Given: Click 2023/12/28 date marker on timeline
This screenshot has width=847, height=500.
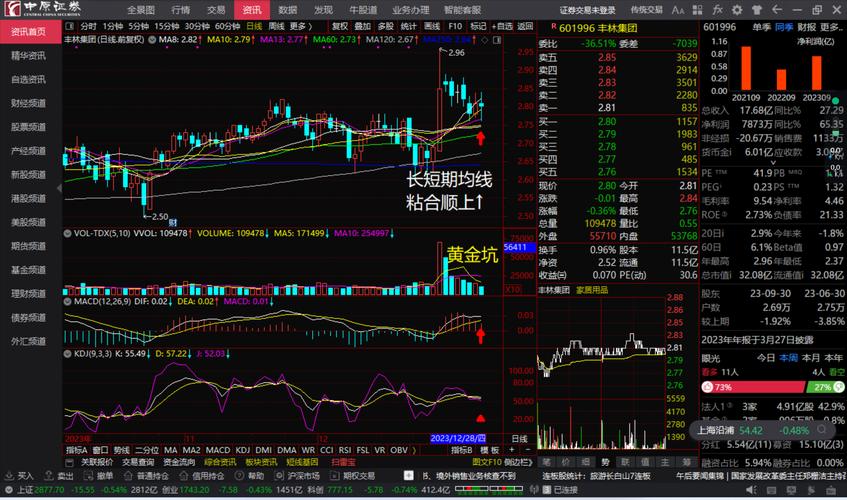Looking at the screenshot, I should coord(458,438).
